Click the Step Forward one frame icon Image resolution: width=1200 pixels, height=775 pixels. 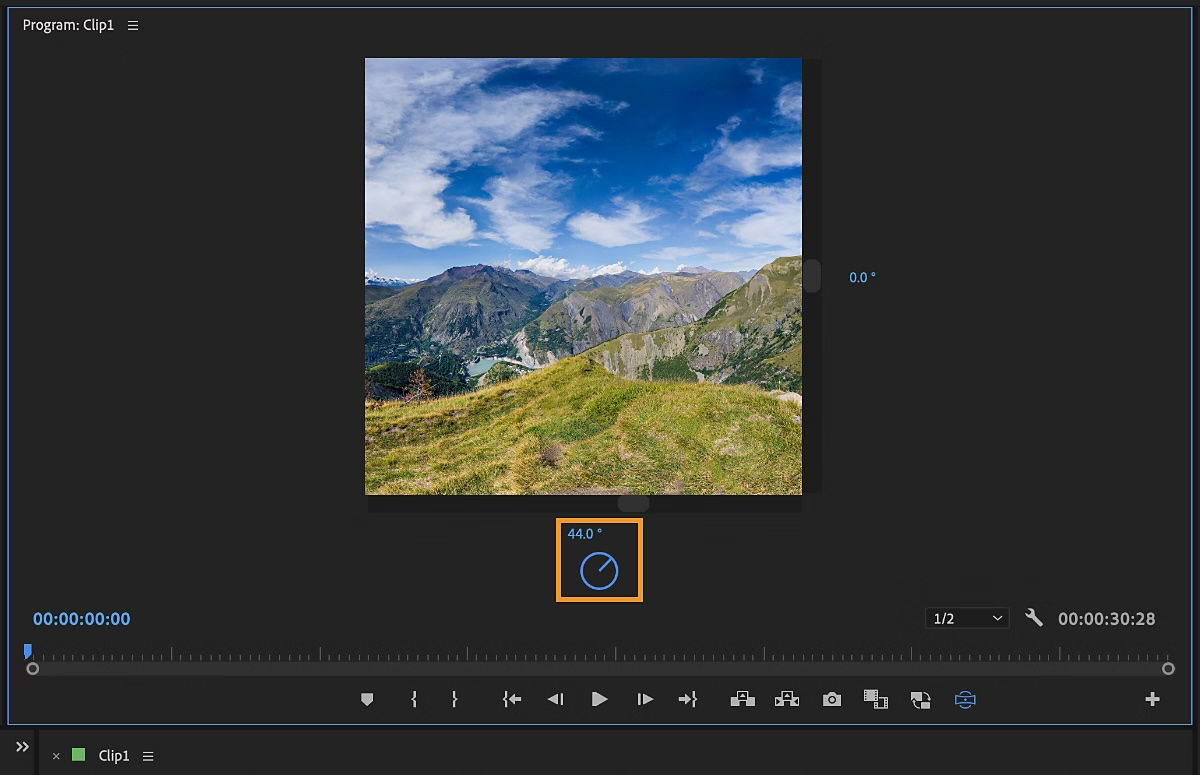(x=645, y=699)
